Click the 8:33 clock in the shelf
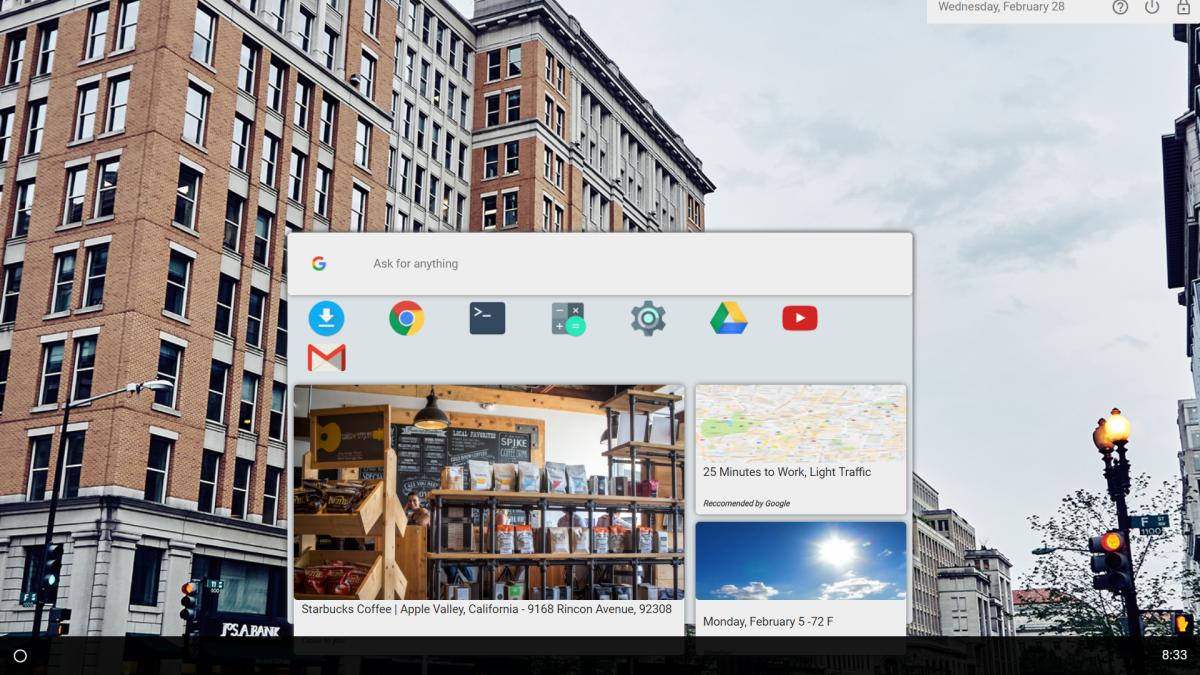Viewport: 1200px width, 675px height. click(x=1174, y=656)
